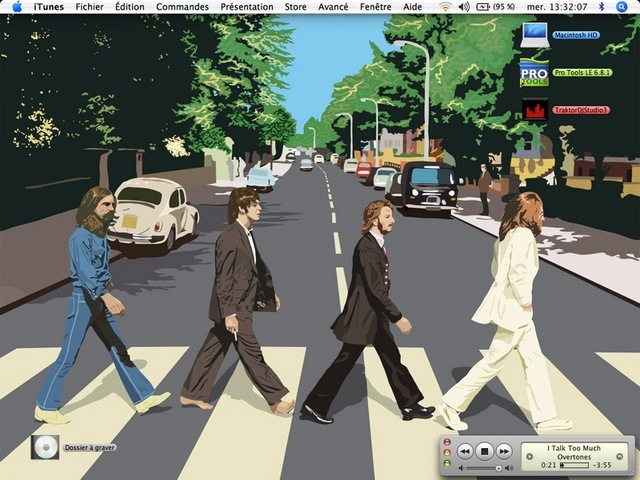The height and width of the screenshot is (480, 640).
Task: Open the iTunes application menu
Action: [49, 7]
